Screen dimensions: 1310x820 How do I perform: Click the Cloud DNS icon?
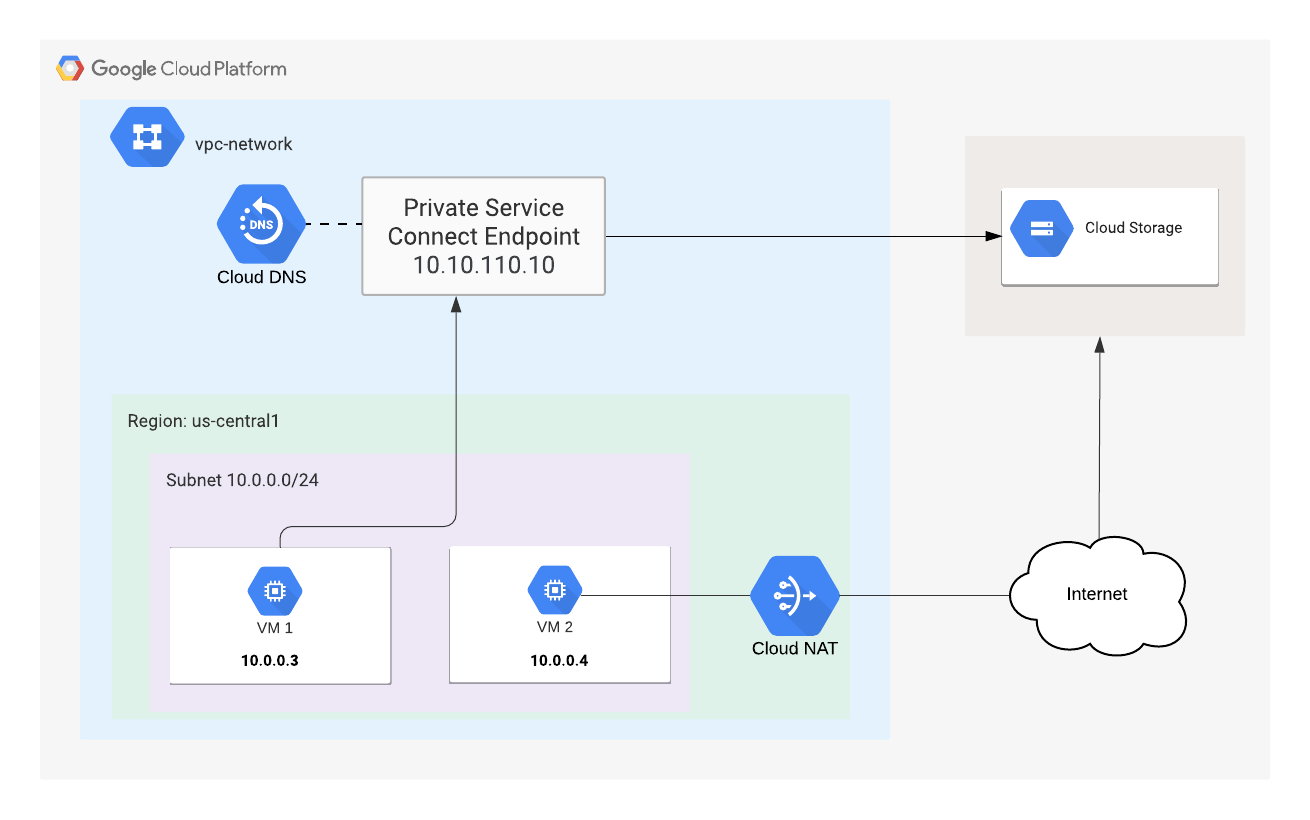tap(260, 222)
